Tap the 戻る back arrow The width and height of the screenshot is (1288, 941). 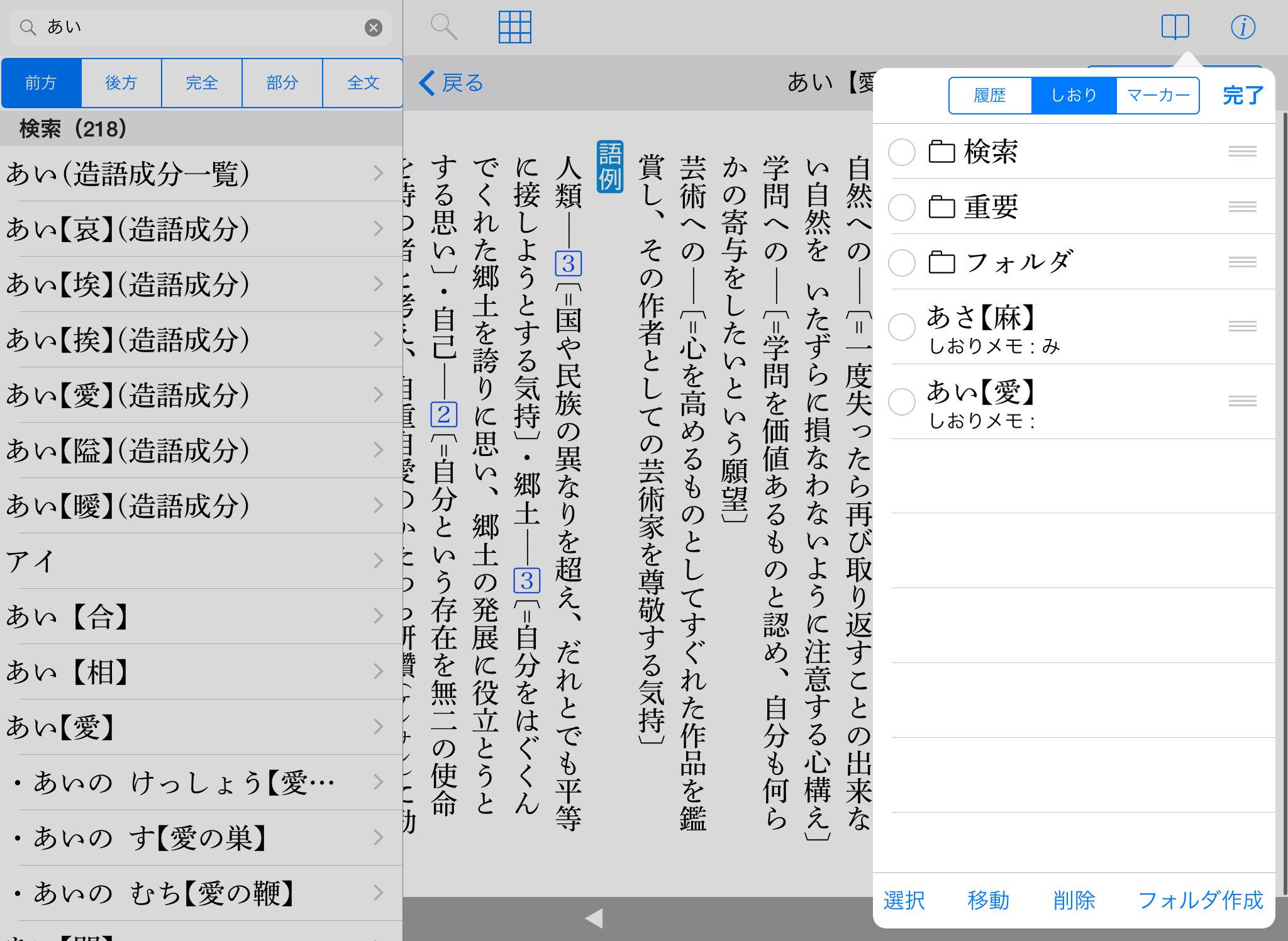(x=451, y=82)
